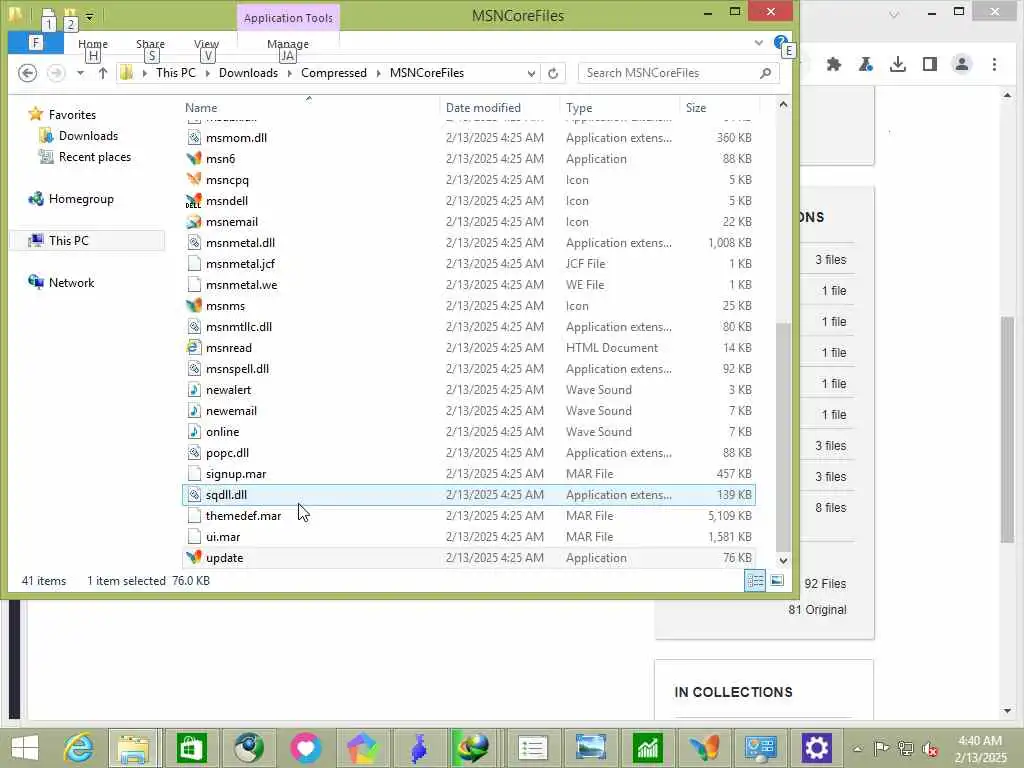Click This PC in the breadcrumb
Screen dimensions: 1024x768
tap(176, 73)
